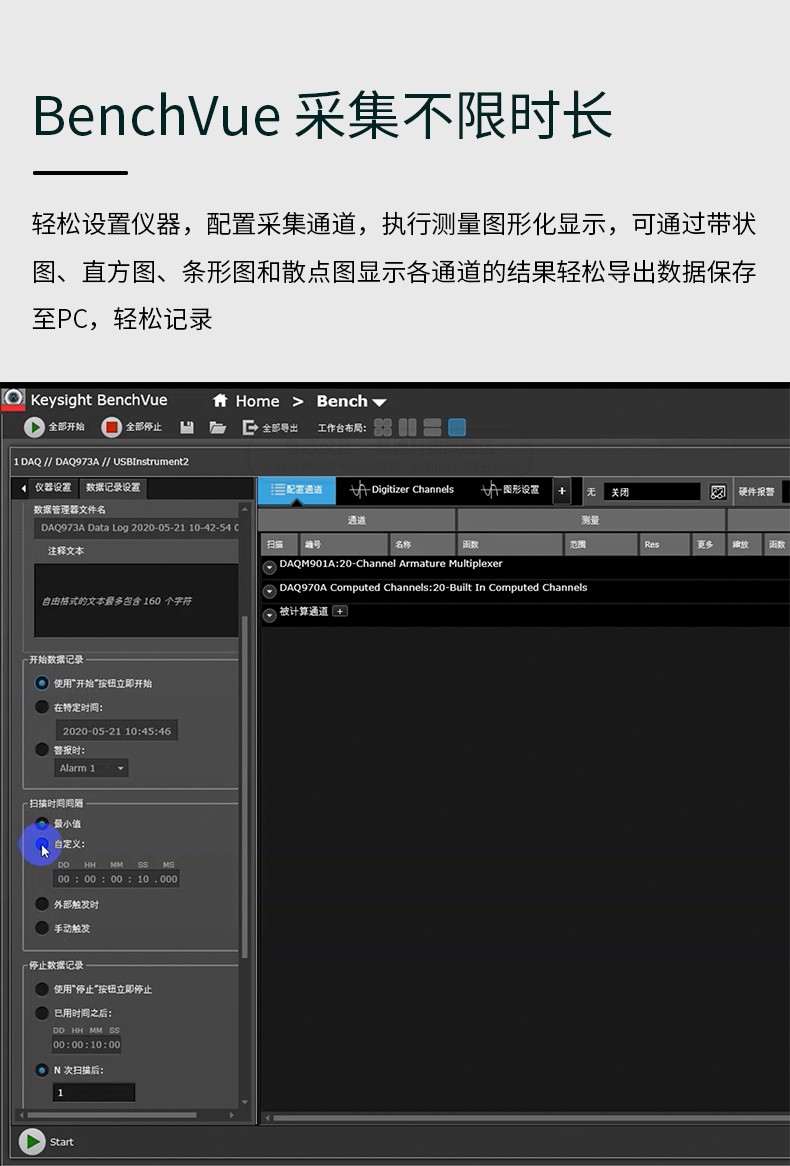Switch to the Digitizer Channels tab
This screenshot has height=1166, width=790.
click(x=402, y=490)
